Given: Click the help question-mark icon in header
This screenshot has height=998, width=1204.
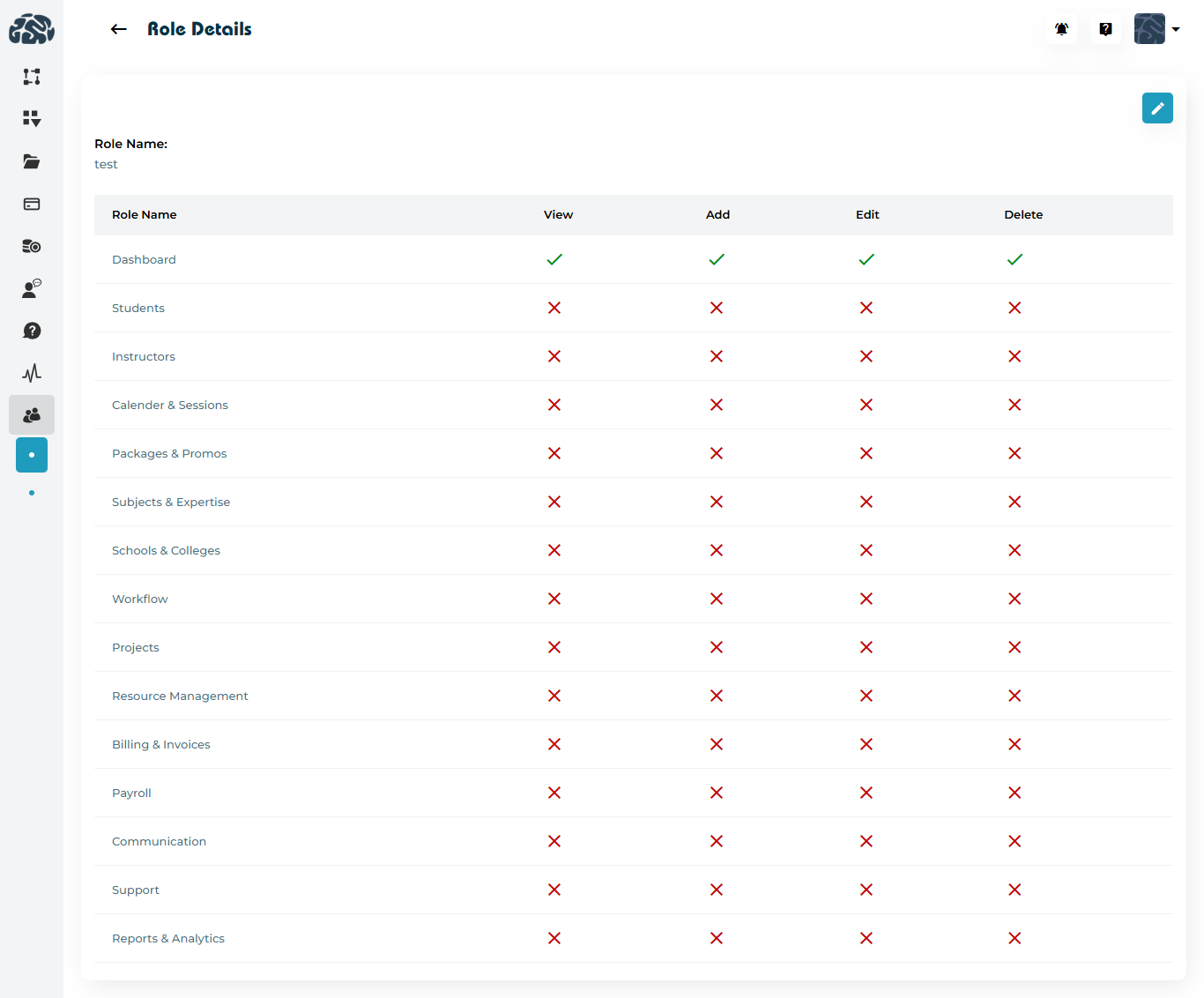Looking at the screenshot, I should pos(1105,29).
